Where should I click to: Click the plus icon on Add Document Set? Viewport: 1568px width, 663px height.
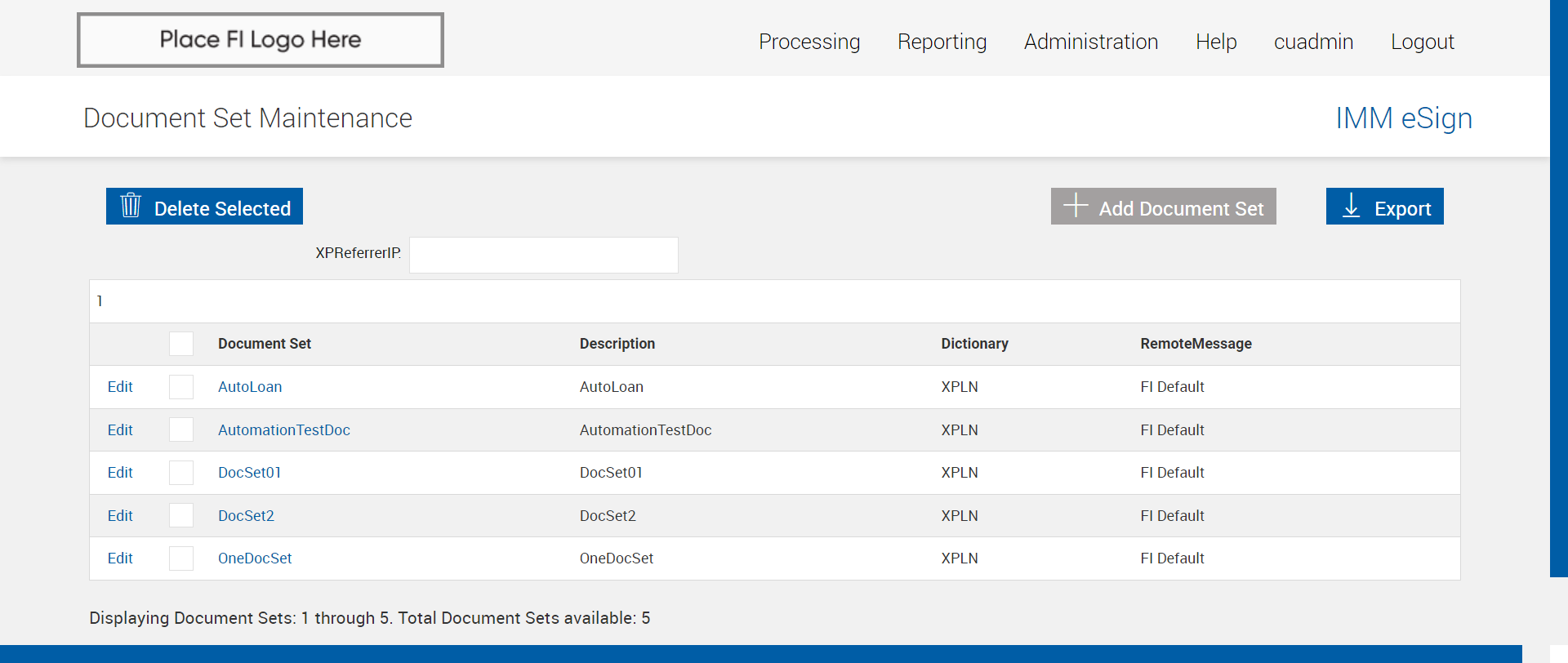click(x=1076, y=206)
